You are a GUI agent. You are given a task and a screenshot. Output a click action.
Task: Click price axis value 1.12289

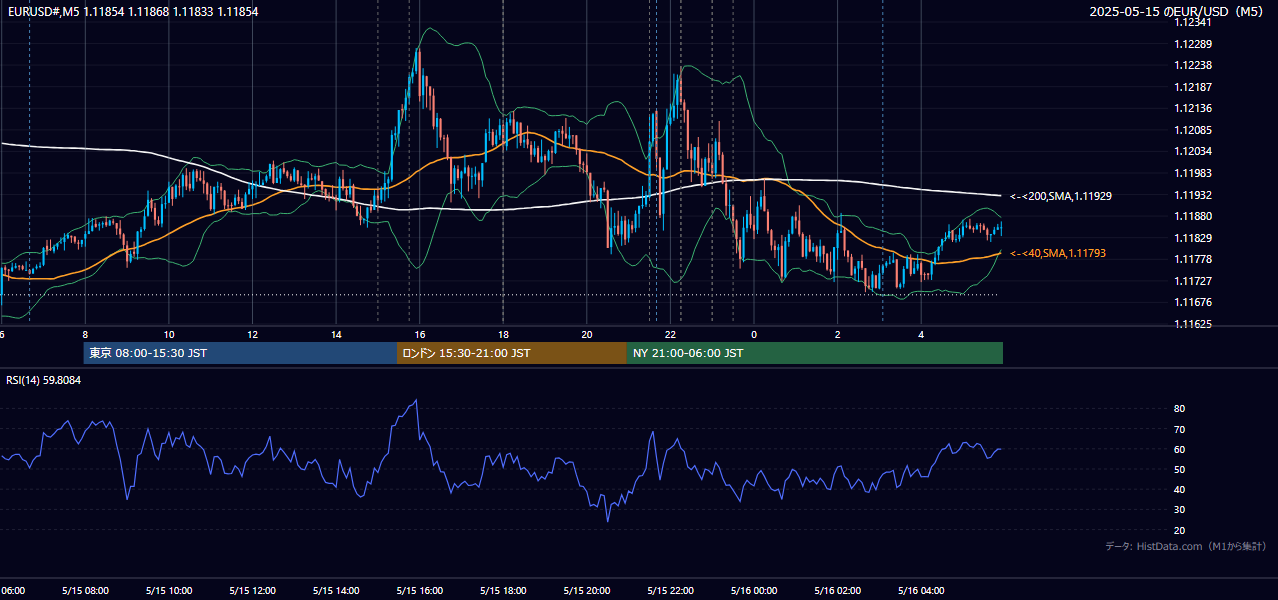(x=1194, y=44)
